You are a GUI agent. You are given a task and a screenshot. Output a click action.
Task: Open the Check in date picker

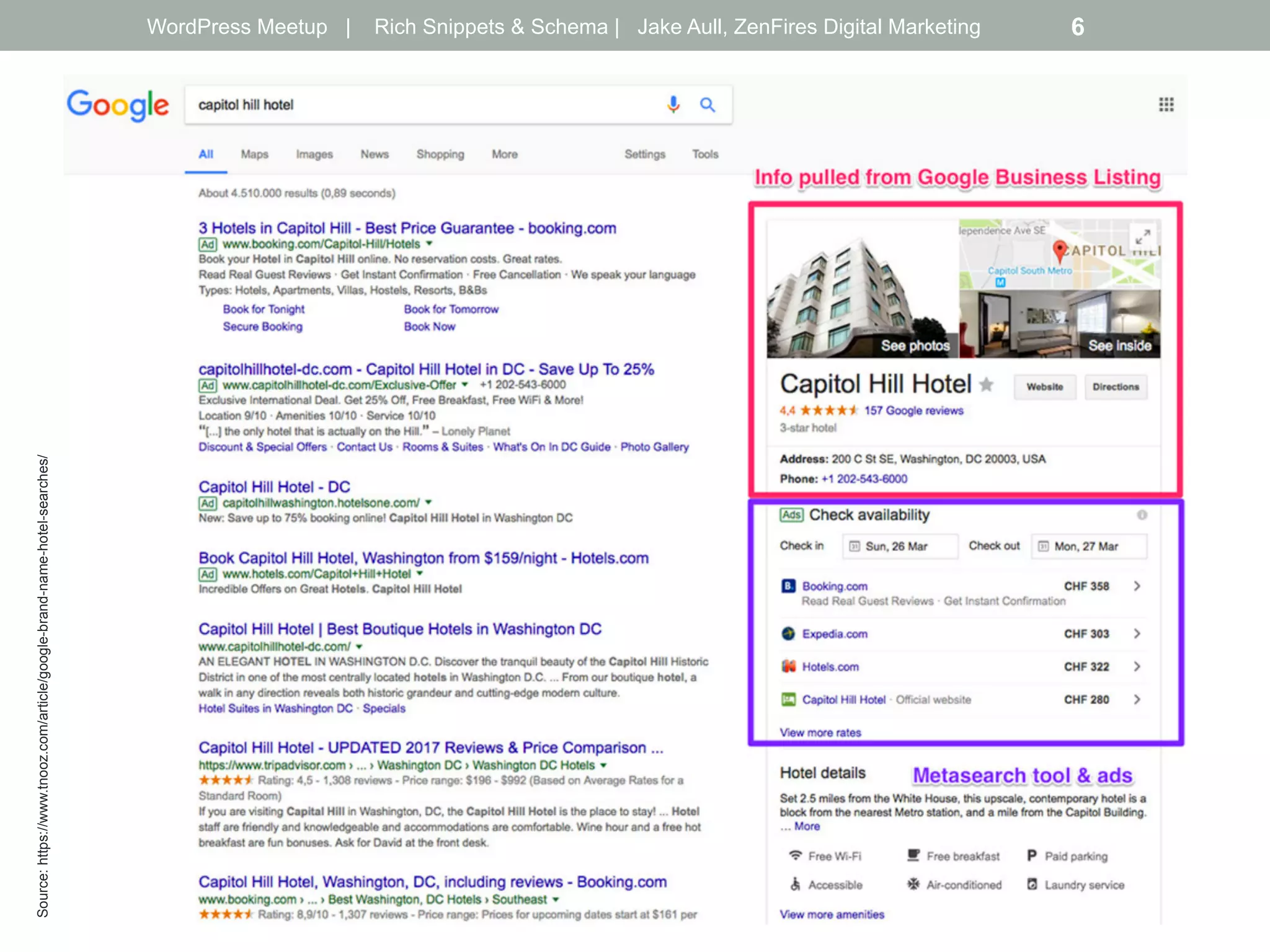[900, 546]
